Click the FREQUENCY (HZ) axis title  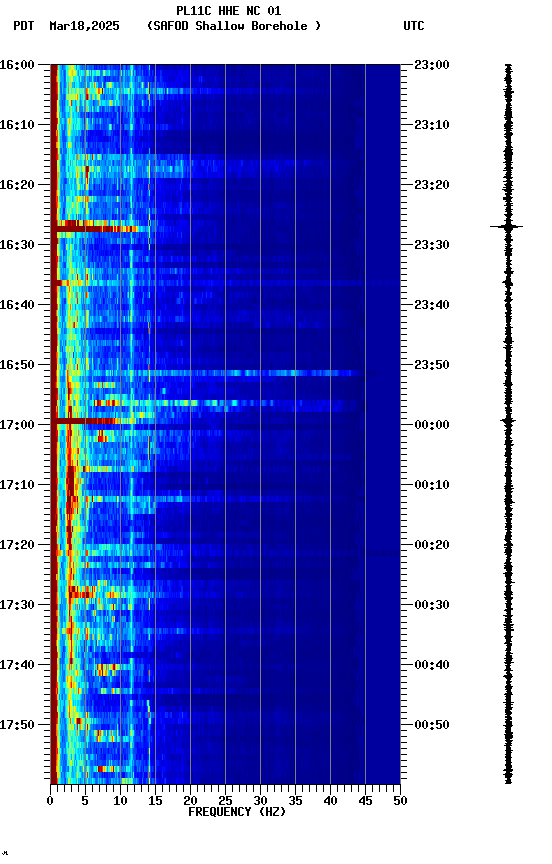pyautogui.click(x=237, y=812)
